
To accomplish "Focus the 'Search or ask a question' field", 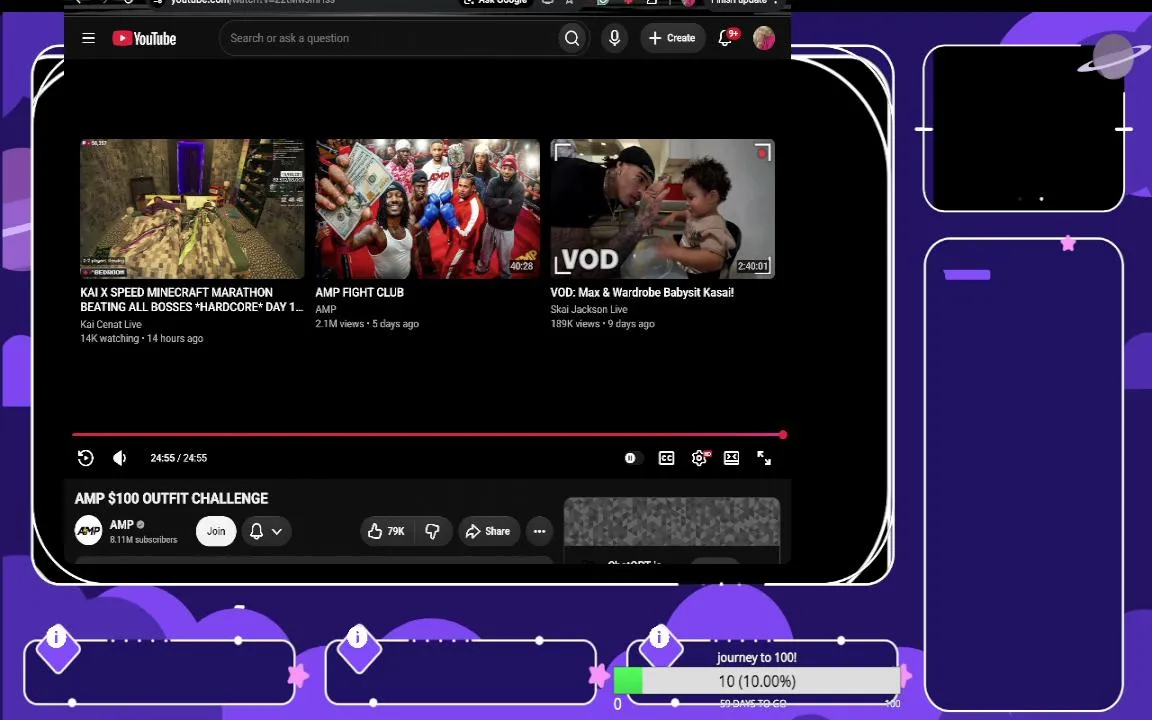I will [389, 38].
